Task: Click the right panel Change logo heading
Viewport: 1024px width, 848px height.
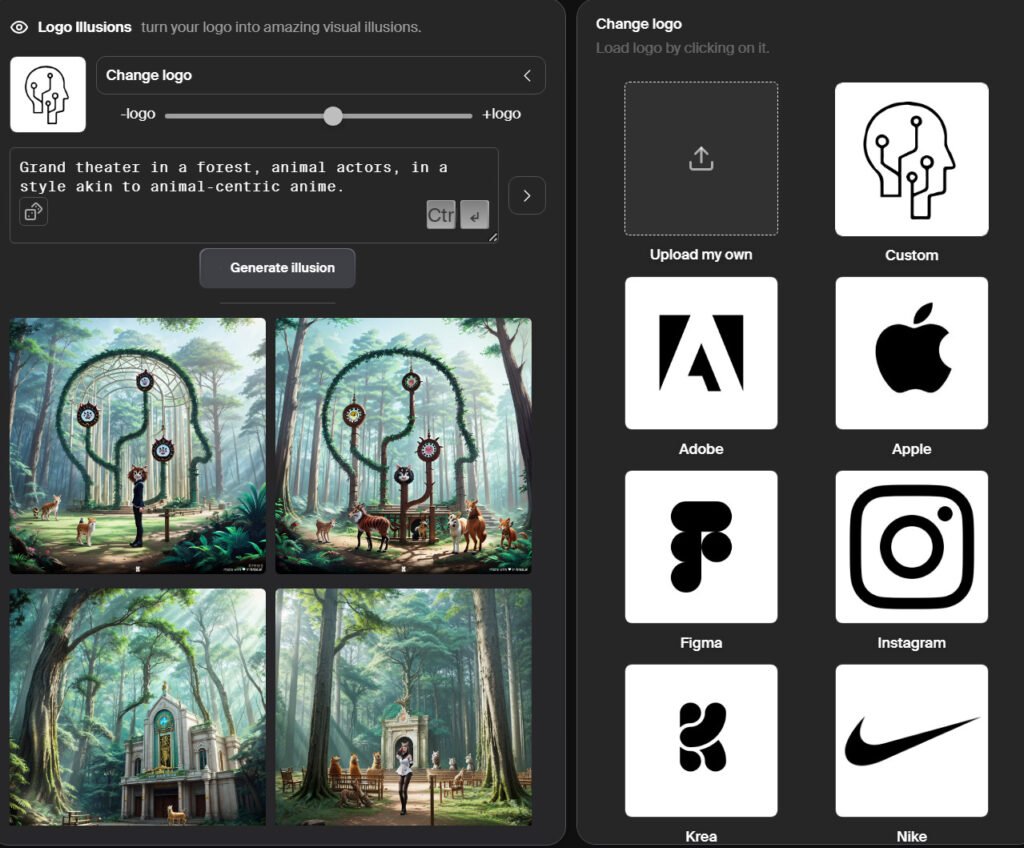Action: (x=639, y=24)
